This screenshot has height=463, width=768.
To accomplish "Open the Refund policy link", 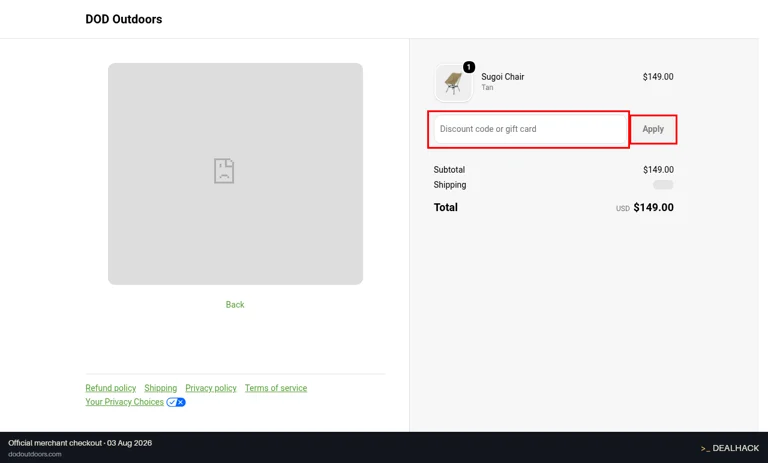I will click(111, 388).
